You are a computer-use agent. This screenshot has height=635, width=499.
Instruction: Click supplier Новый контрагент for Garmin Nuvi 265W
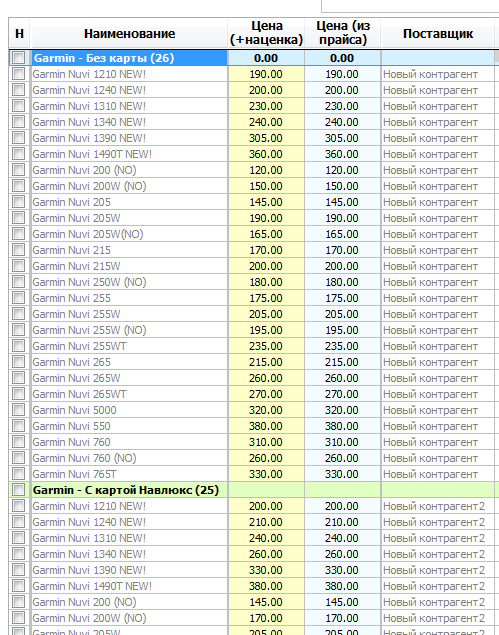437,378
